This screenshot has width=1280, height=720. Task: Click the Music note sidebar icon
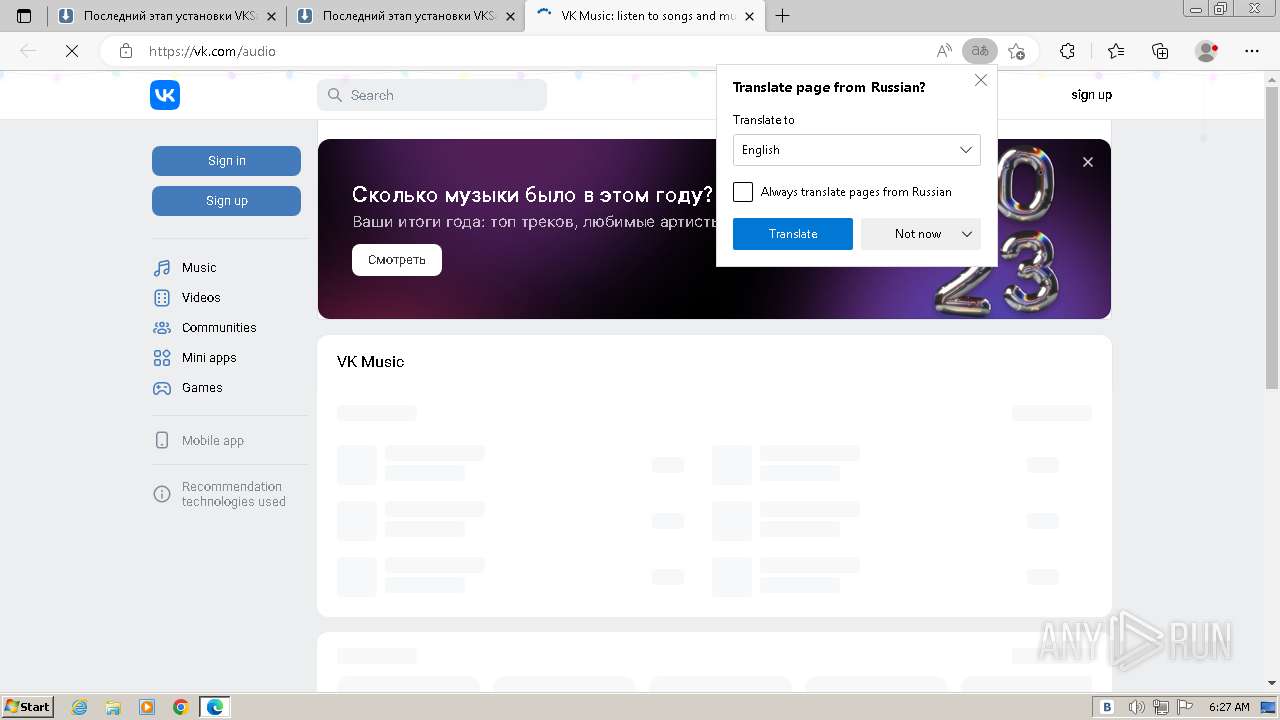click(x=162, y=268)
